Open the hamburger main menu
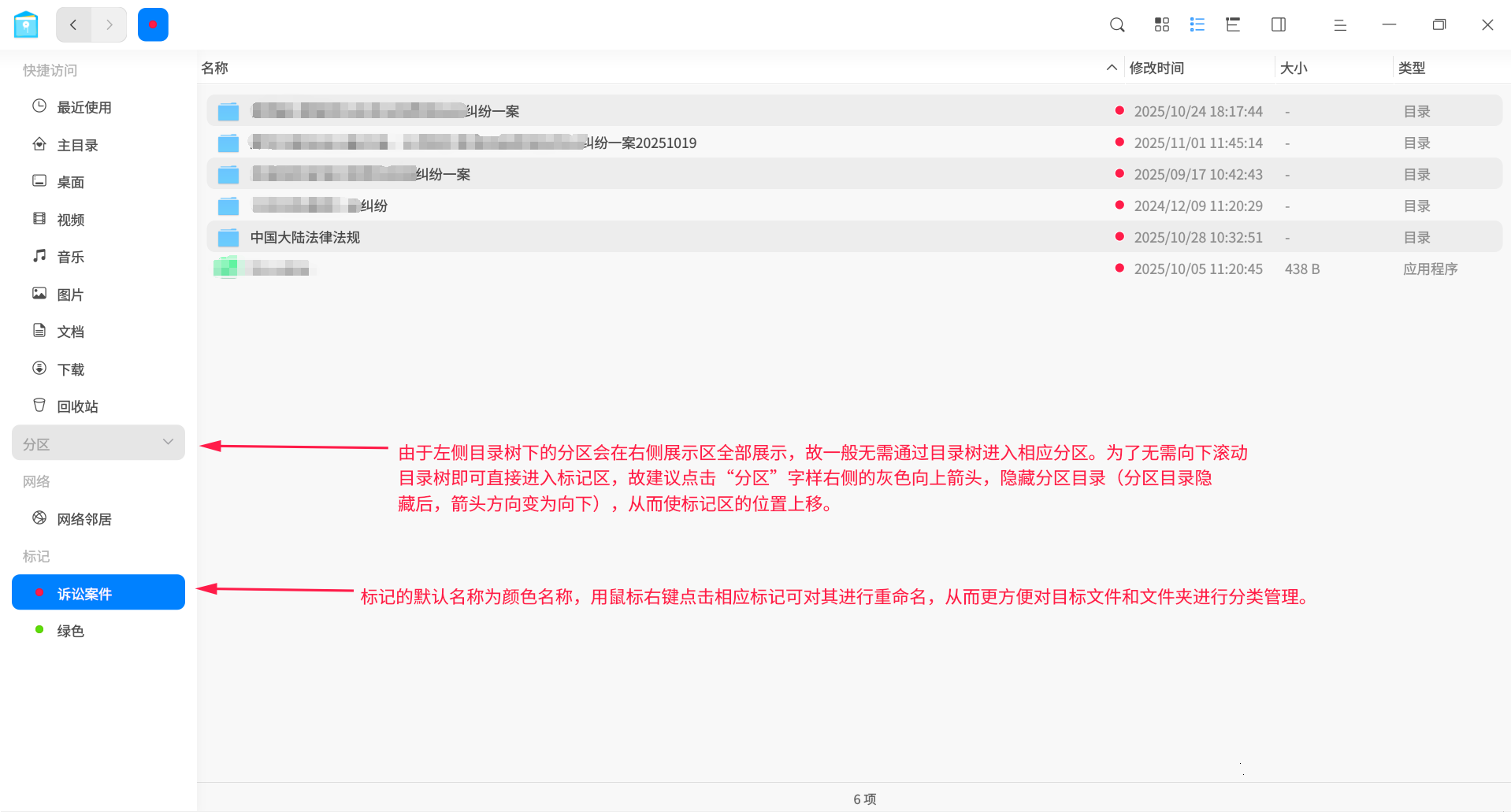 [1340, 25]
